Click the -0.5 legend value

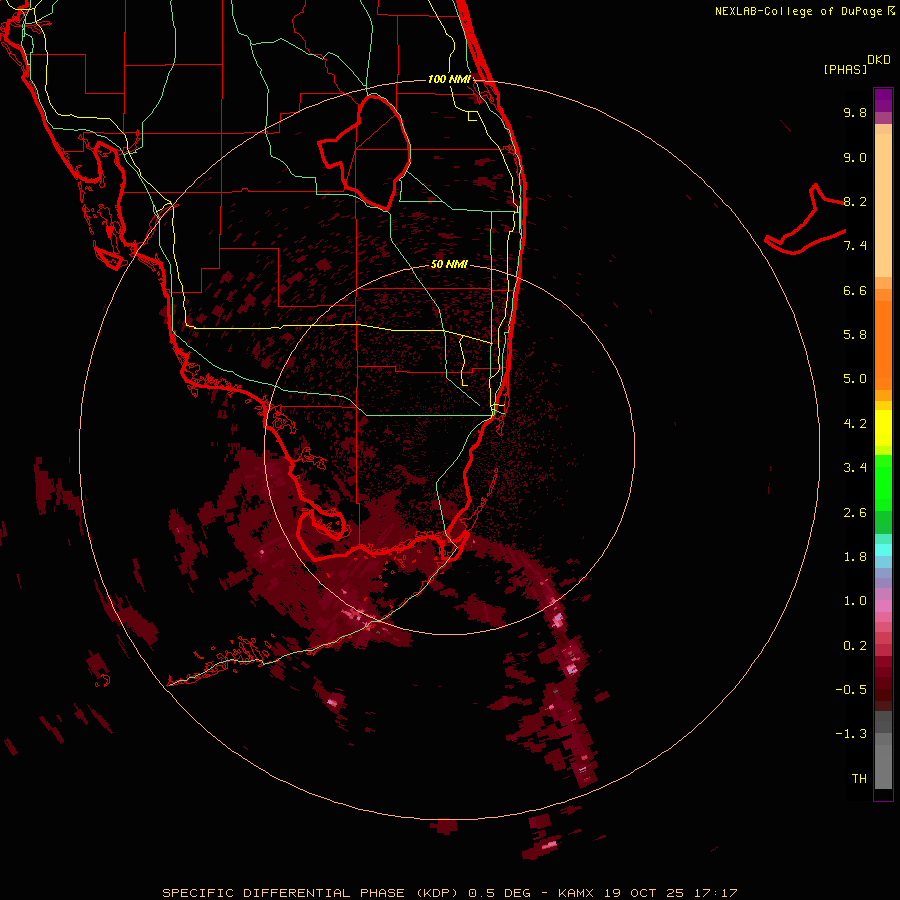coord(851,690)
